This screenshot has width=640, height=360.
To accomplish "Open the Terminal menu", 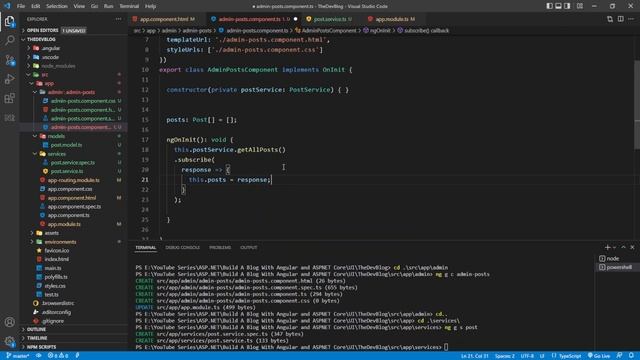I will pyautogui.click(x=129, y=6).
